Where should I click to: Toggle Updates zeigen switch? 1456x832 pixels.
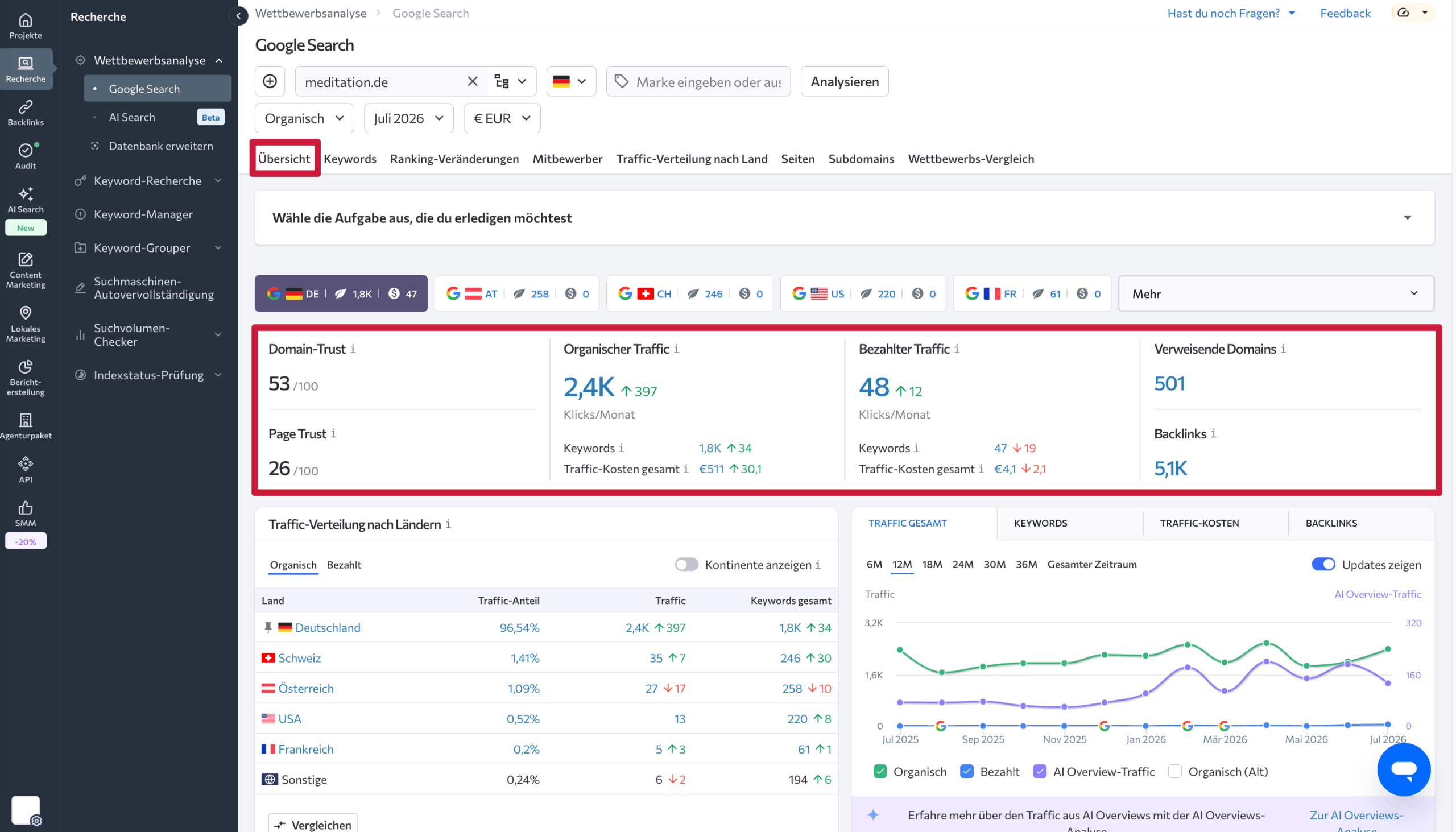[1323, 565]
